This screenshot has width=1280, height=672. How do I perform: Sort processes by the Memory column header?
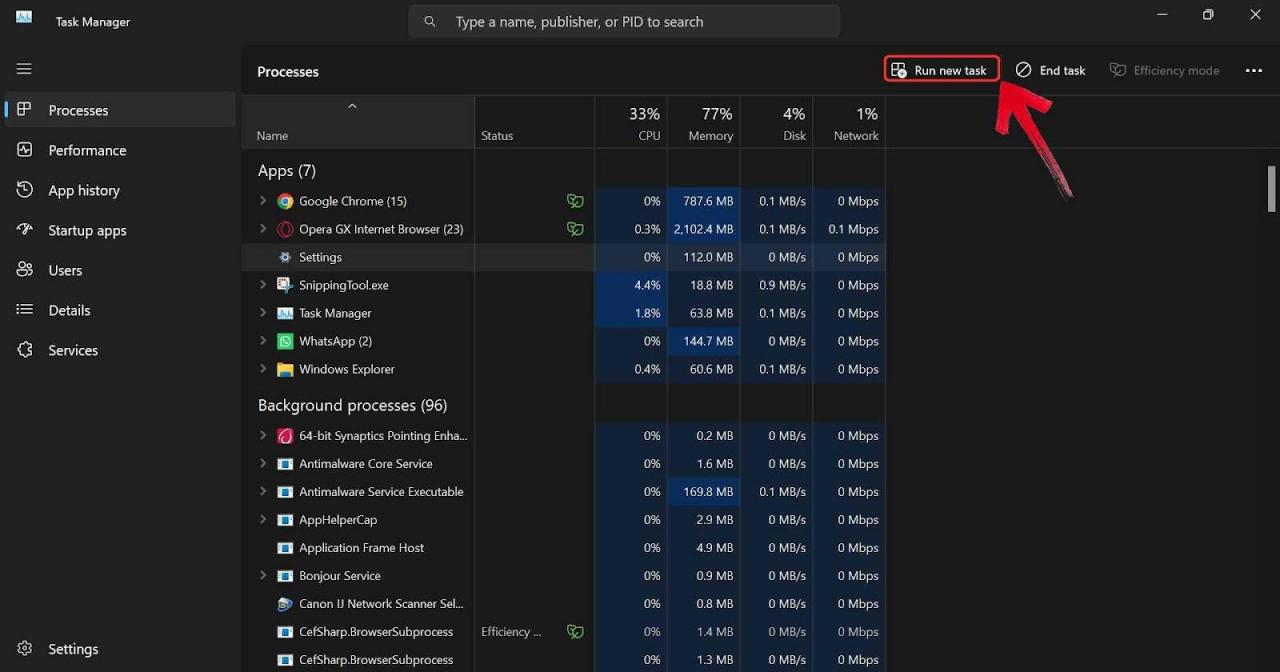point(704,124)
